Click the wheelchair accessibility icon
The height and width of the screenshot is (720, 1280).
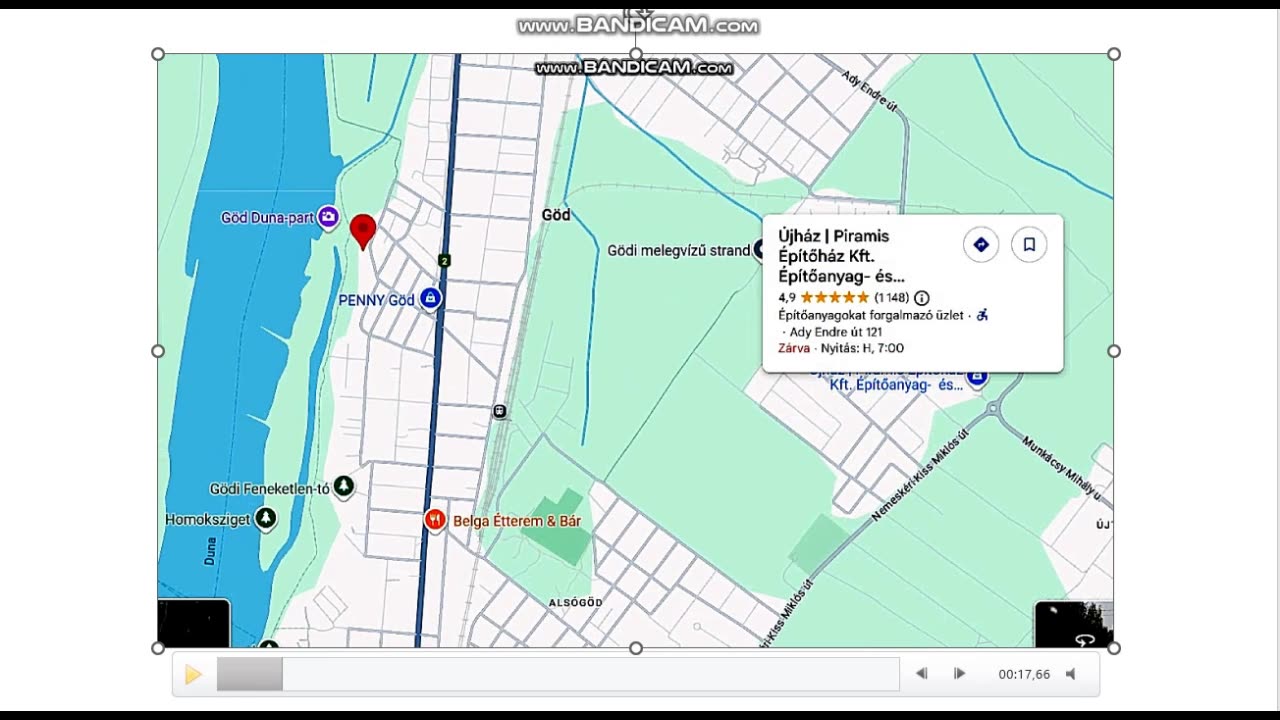tap(982, 315)
